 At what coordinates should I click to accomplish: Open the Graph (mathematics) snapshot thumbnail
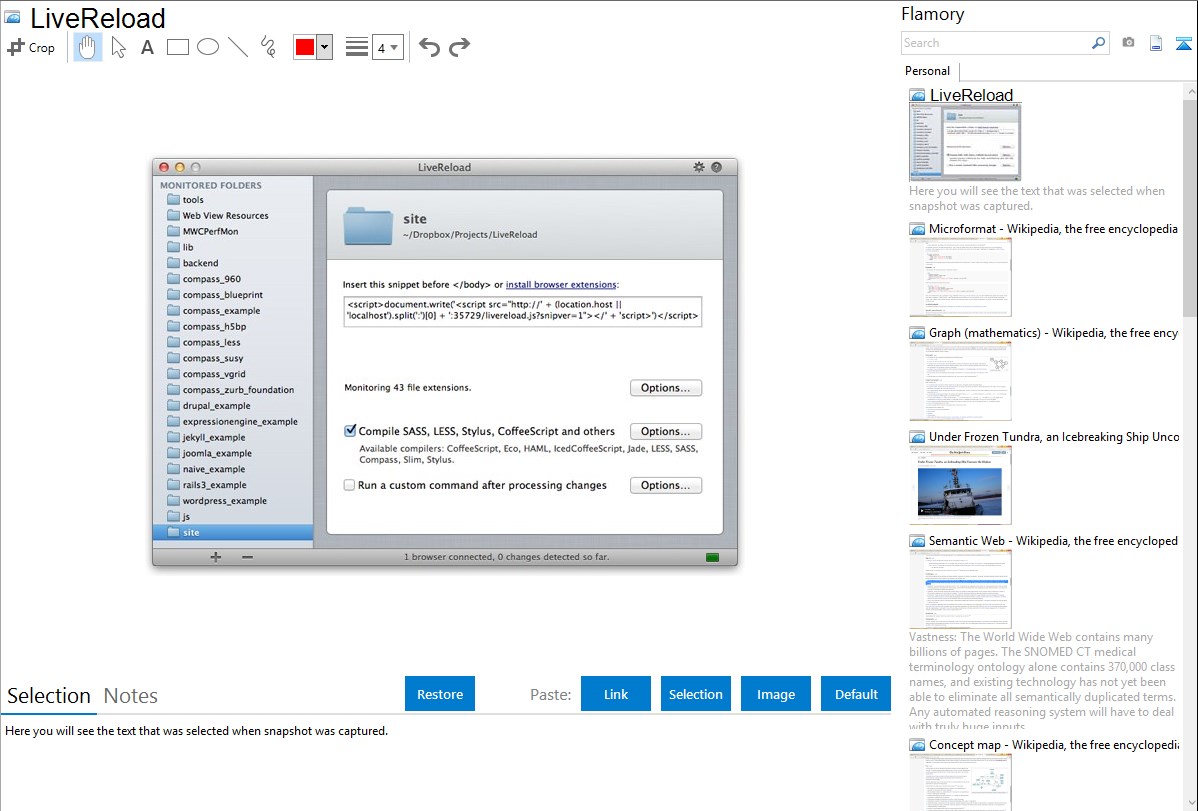[960, 381]
